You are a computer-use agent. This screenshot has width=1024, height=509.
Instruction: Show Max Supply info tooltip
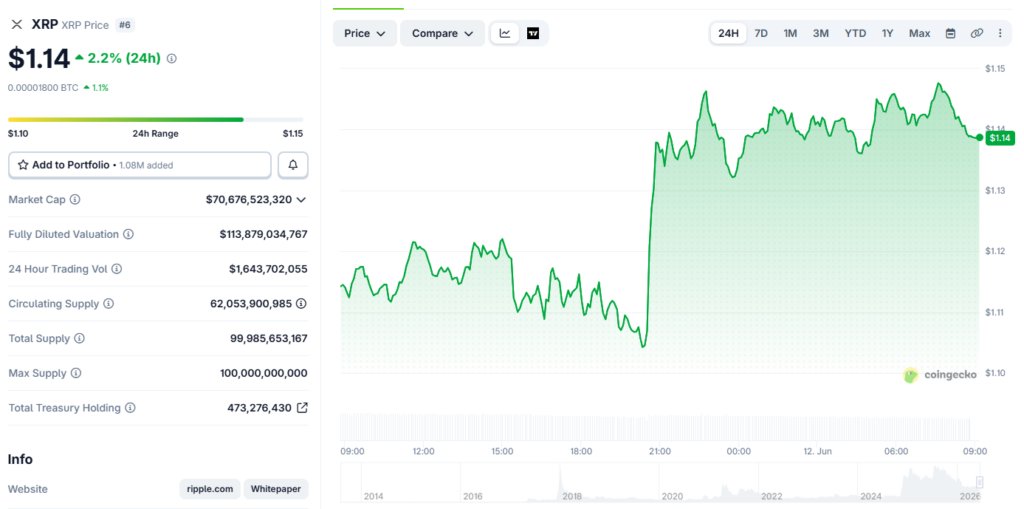pyautogui.click(x=76, y=373)
